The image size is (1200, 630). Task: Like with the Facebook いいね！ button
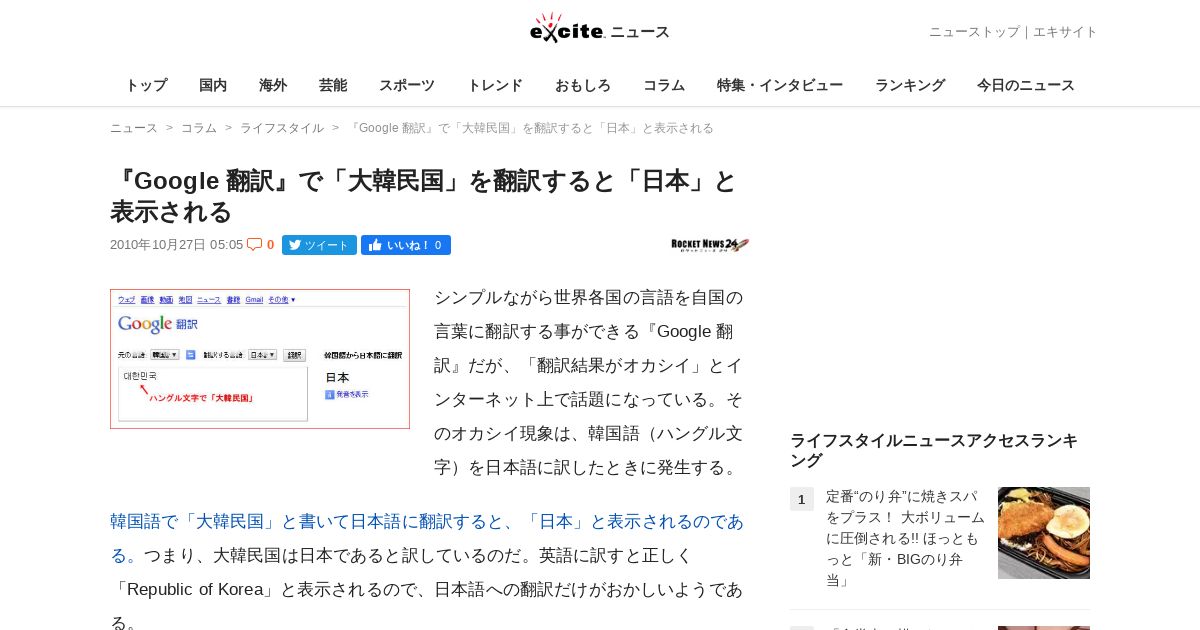(406, 245)
